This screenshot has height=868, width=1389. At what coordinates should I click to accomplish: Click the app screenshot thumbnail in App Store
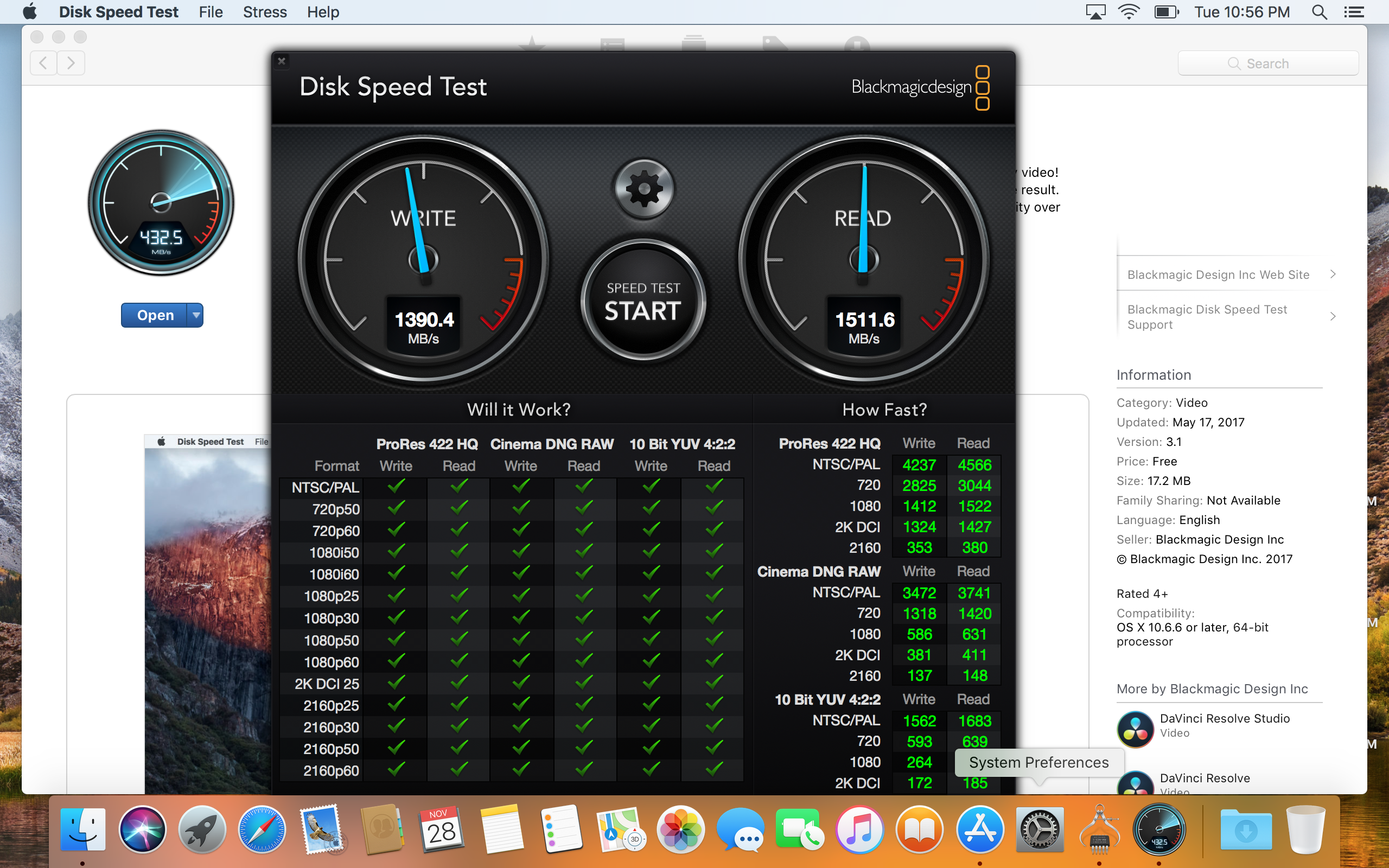tap(207, 614)
